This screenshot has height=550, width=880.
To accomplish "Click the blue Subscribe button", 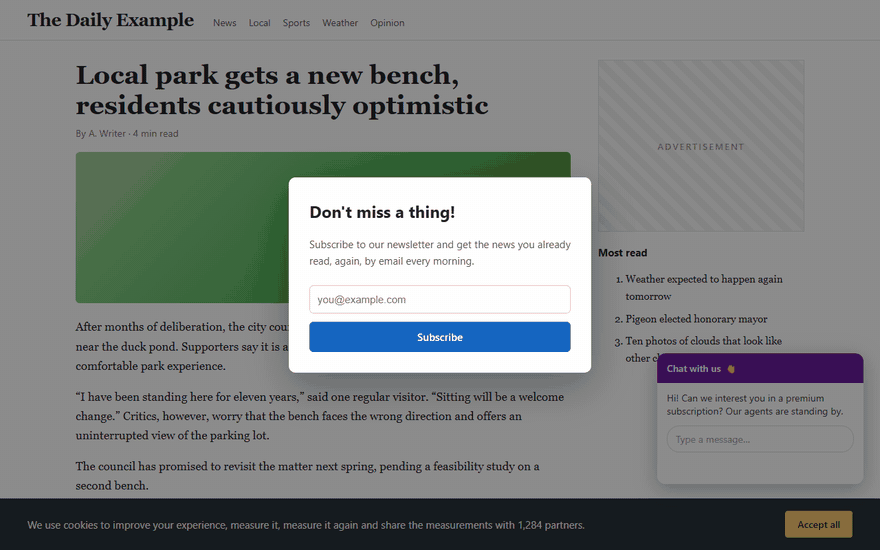I will (440, 337).
